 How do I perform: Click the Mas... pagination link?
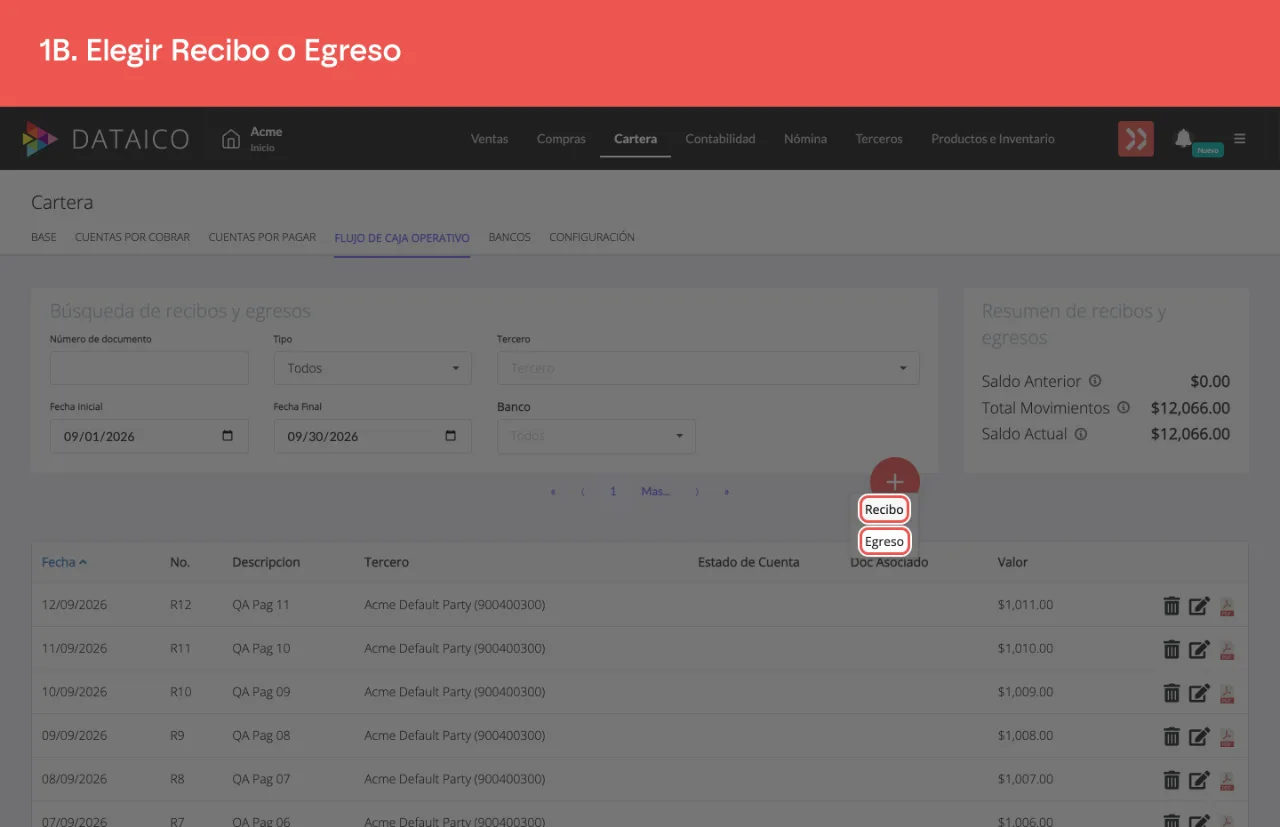coord(656,492)
